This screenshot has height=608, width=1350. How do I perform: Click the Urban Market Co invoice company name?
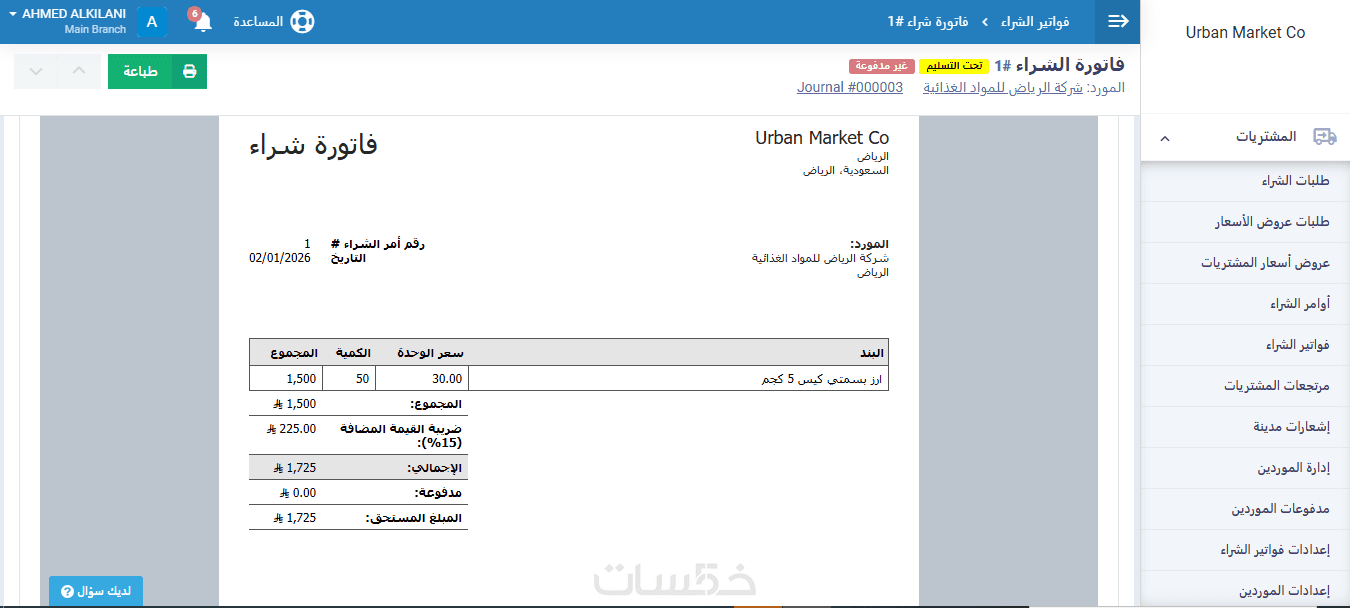pos(822,138)
